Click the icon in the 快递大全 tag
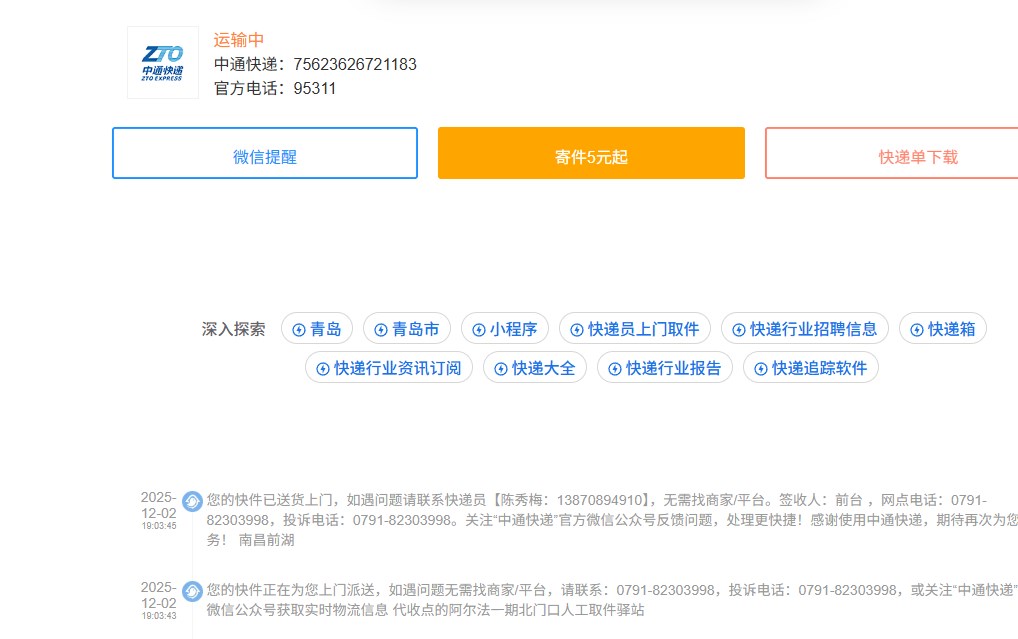The width and height of the screenshot is (1018, 639). click(501, 369)
